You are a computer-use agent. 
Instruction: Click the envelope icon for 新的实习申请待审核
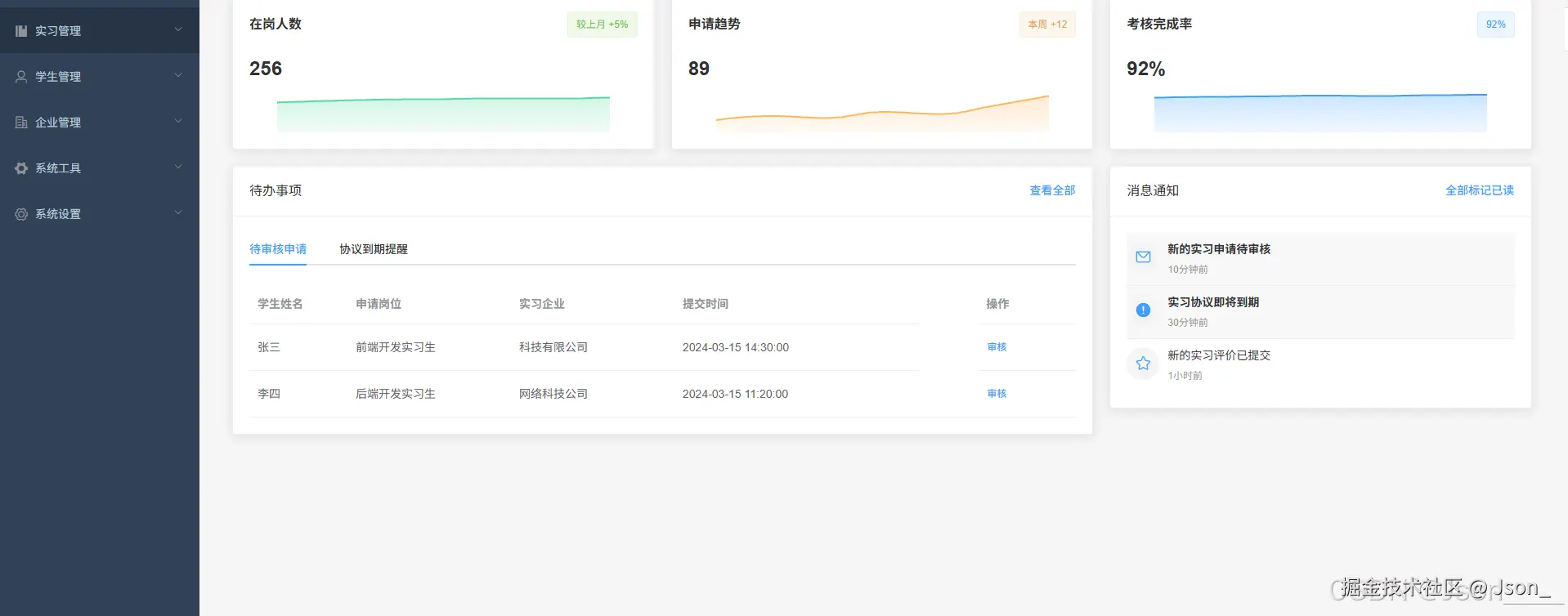(1143, 257)
